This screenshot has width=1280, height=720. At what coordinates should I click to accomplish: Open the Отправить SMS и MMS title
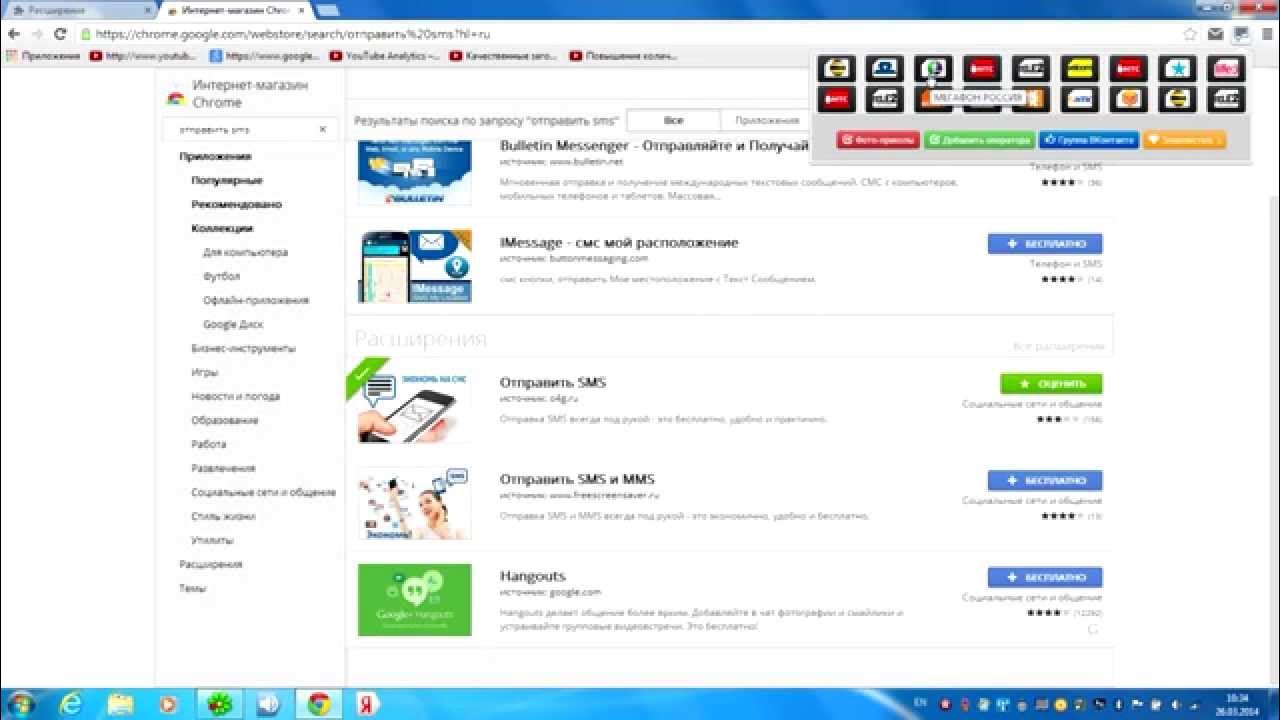(x=577, y=479)
